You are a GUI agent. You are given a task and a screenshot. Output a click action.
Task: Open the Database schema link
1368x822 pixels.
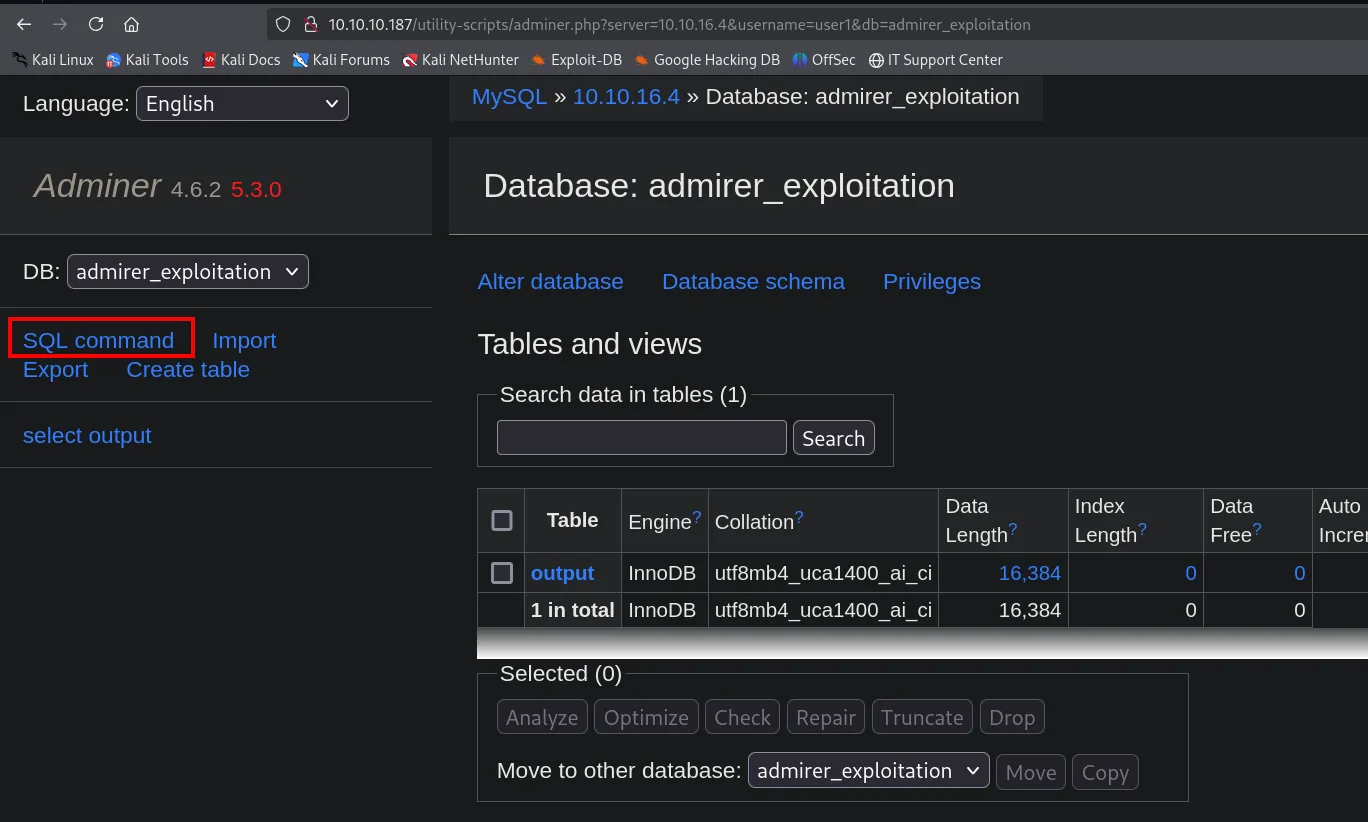pyautogui.click(x=753, y=282)
